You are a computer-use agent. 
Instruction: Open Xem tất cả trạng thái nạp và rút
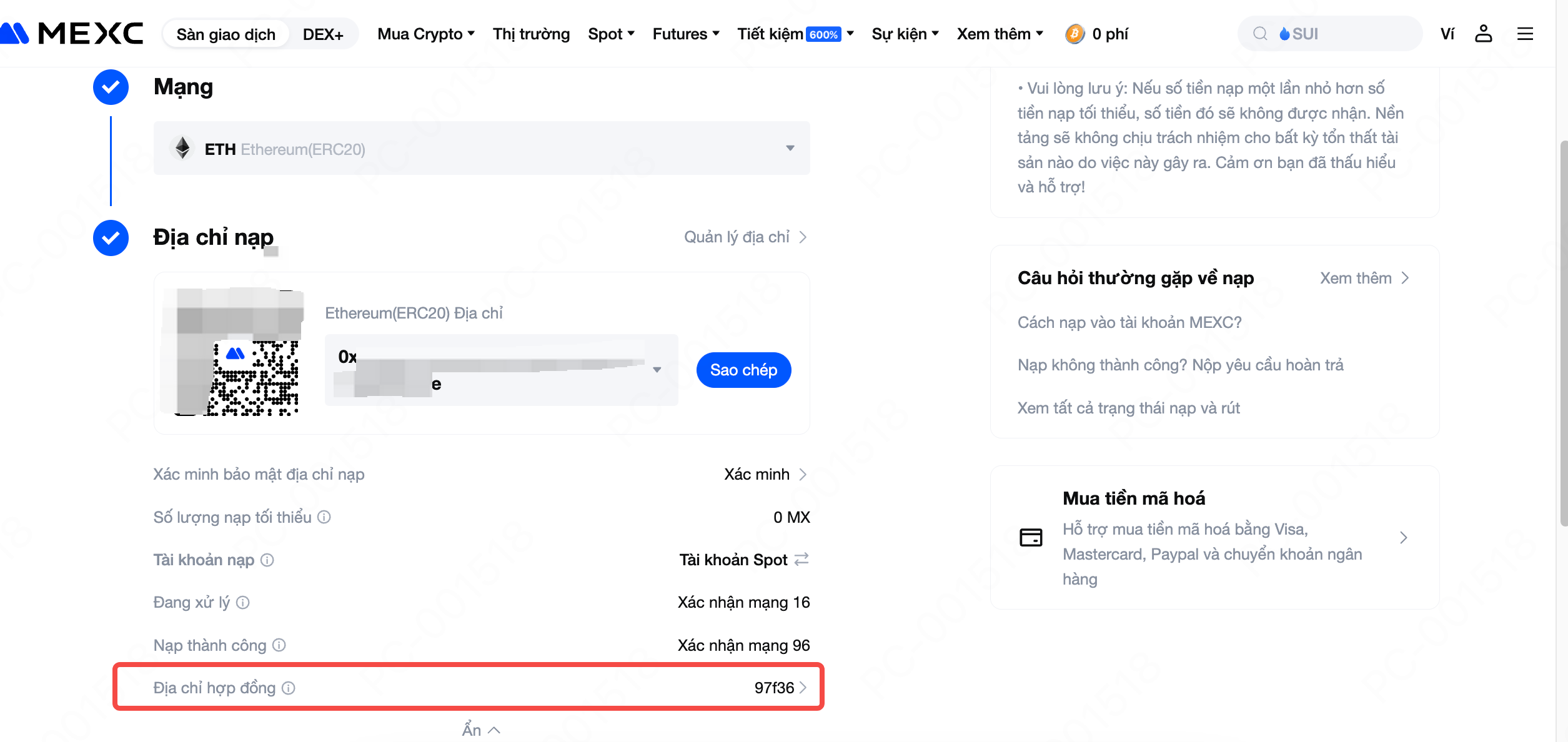coord(1128,408)
